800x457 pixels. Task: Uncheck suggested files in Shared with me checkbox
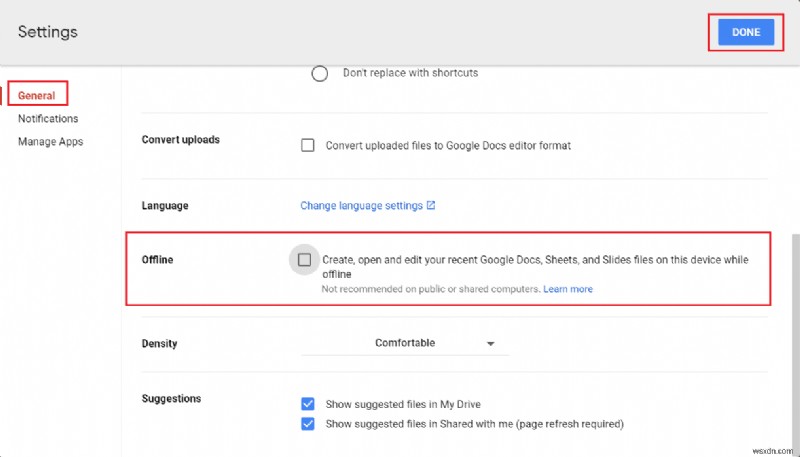[308, 423]
